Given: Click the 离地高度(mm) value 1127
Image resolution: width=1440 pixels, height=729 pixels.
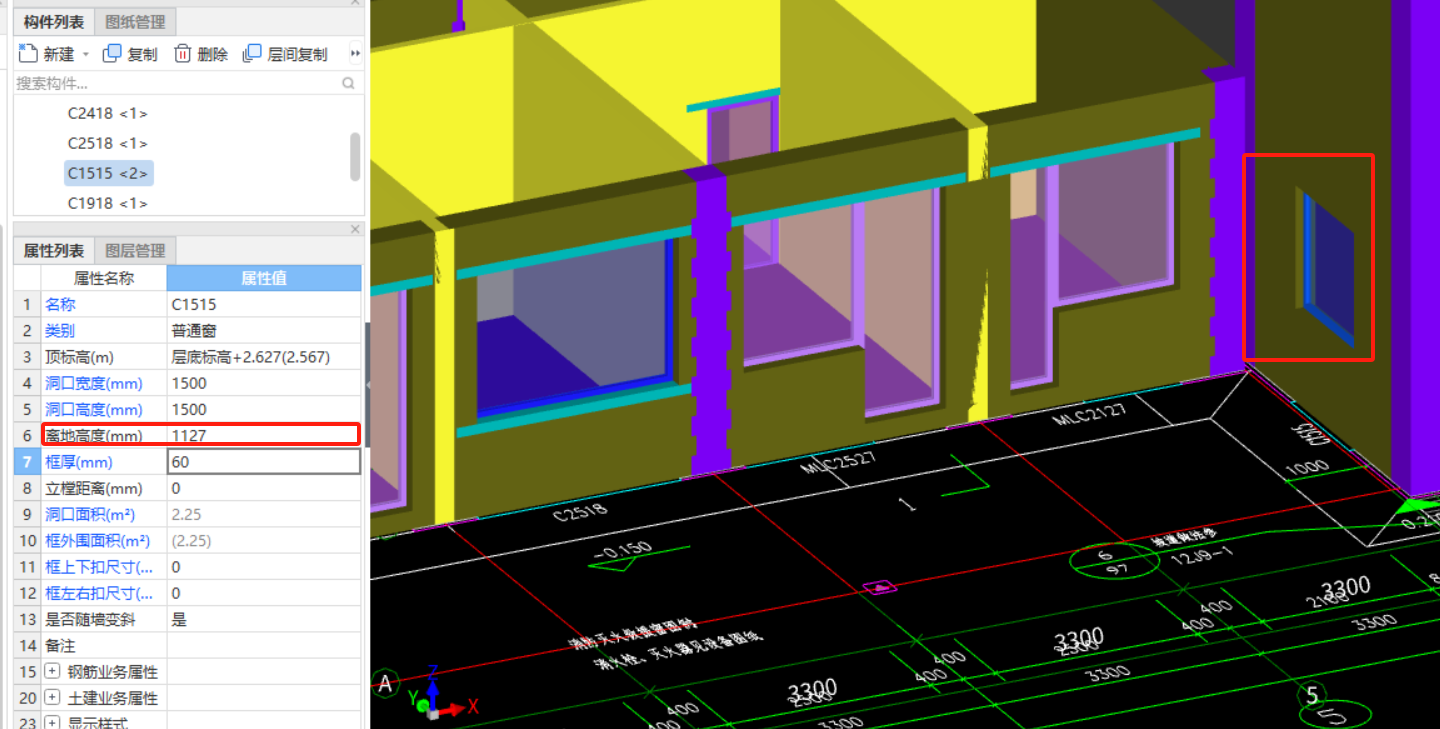Looking at the screenshot, I should point(264,435).
